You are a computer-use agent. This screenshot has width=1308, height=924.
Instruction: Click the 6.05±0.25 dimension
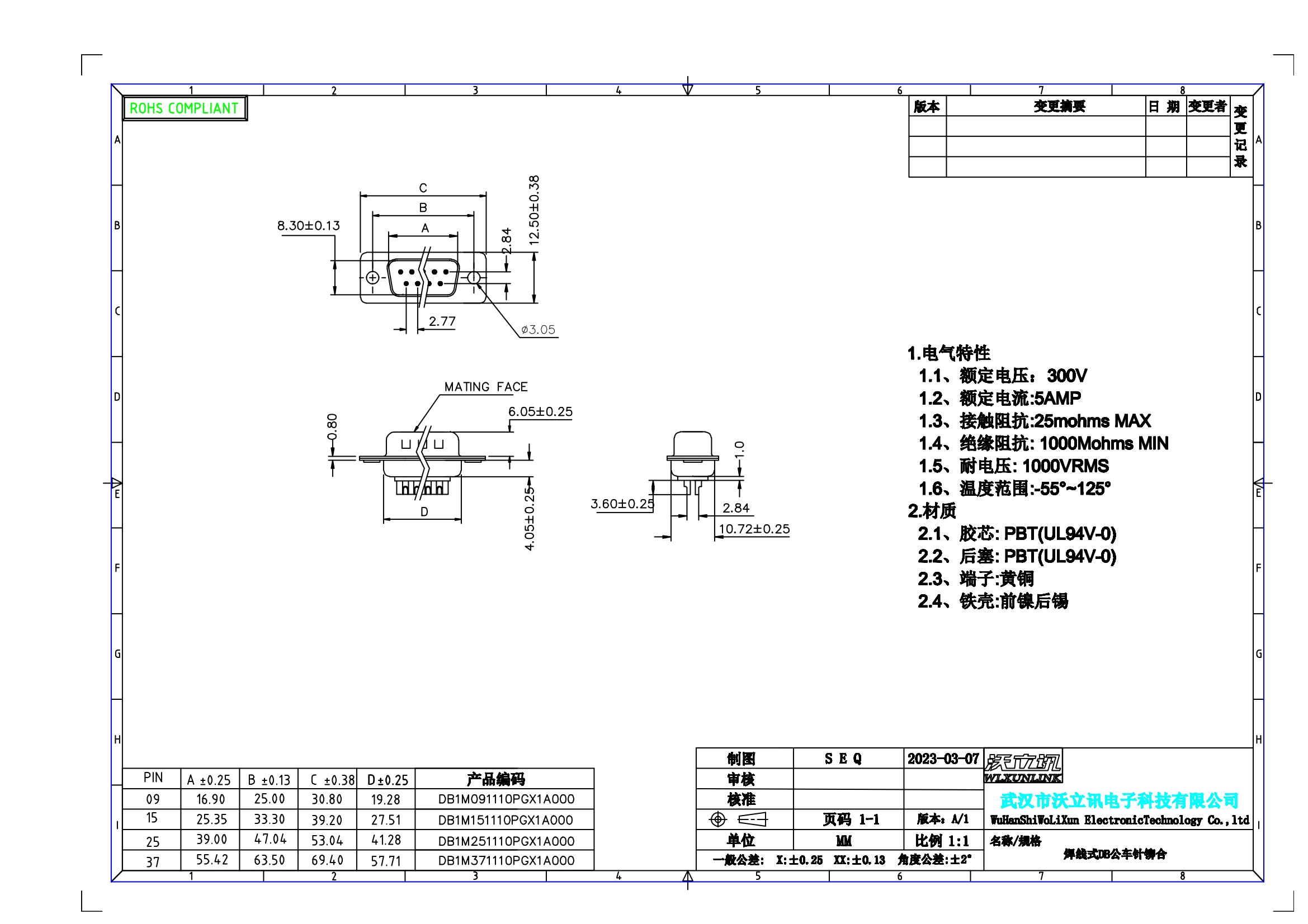540,411
